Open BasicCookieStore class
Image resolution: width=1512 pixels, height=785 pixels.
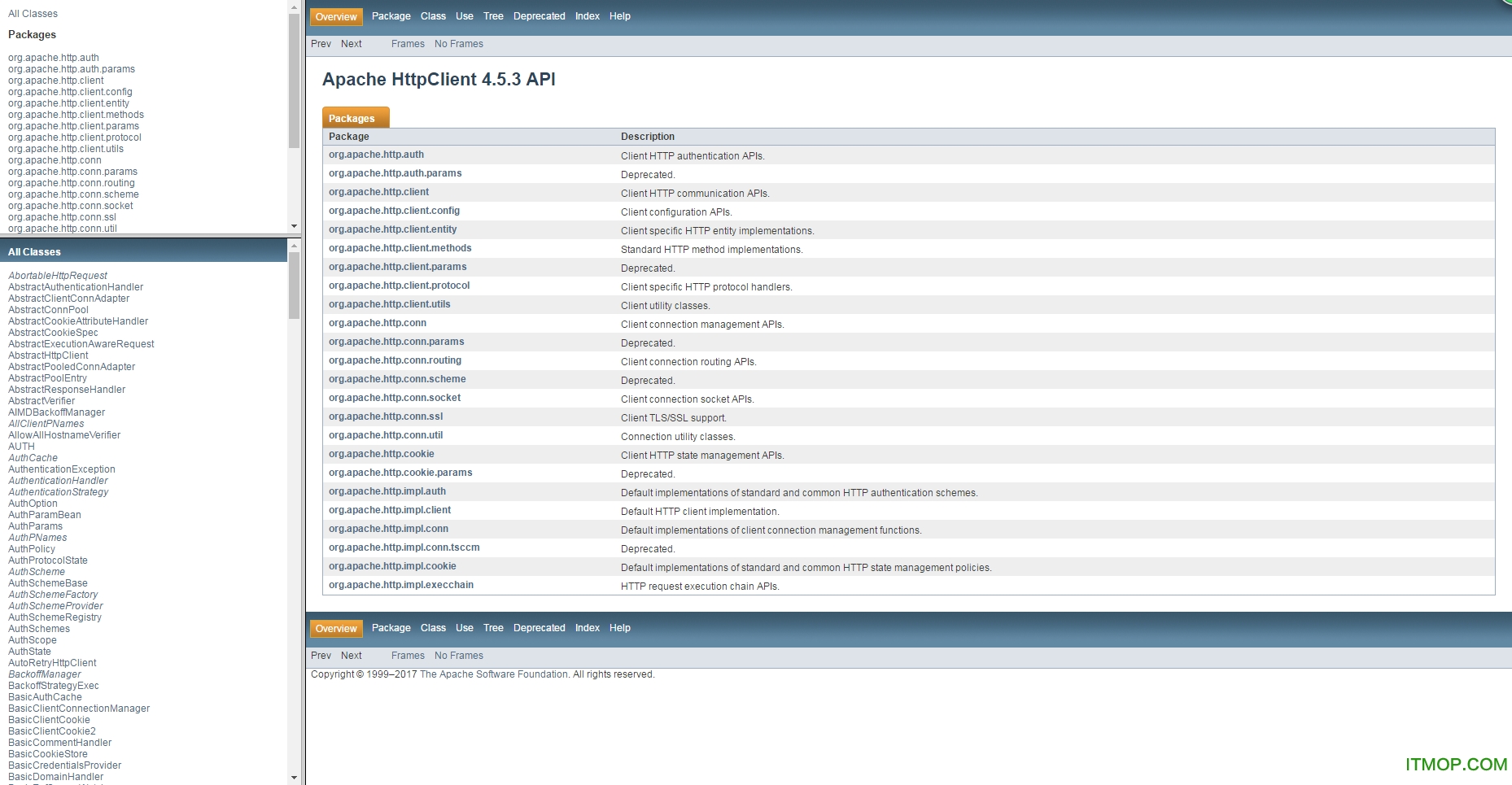click(48, 754)
